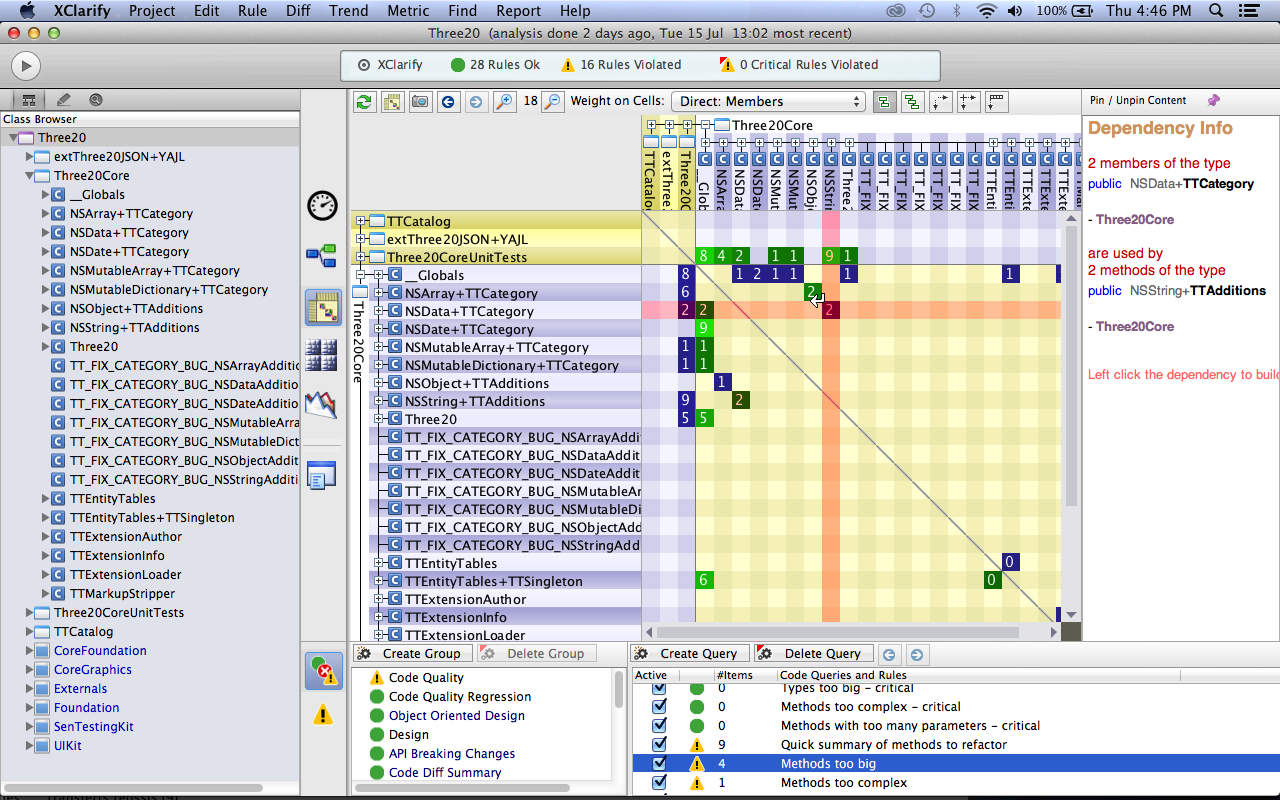
Task: Expand UIKit in the class browser
Action: [x=30, y=746]
